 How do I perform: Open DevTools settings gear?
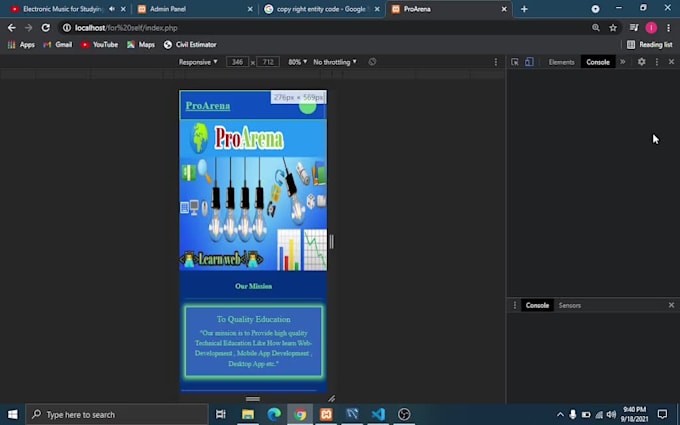pyautogui.click(x=641, y=62)
